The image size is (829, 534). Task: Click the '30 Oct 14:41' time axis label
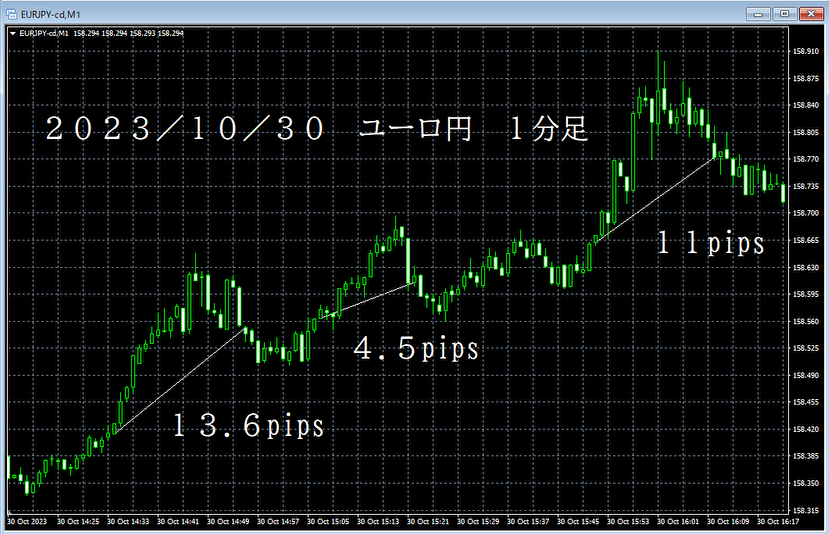click(x=178, y=521)
